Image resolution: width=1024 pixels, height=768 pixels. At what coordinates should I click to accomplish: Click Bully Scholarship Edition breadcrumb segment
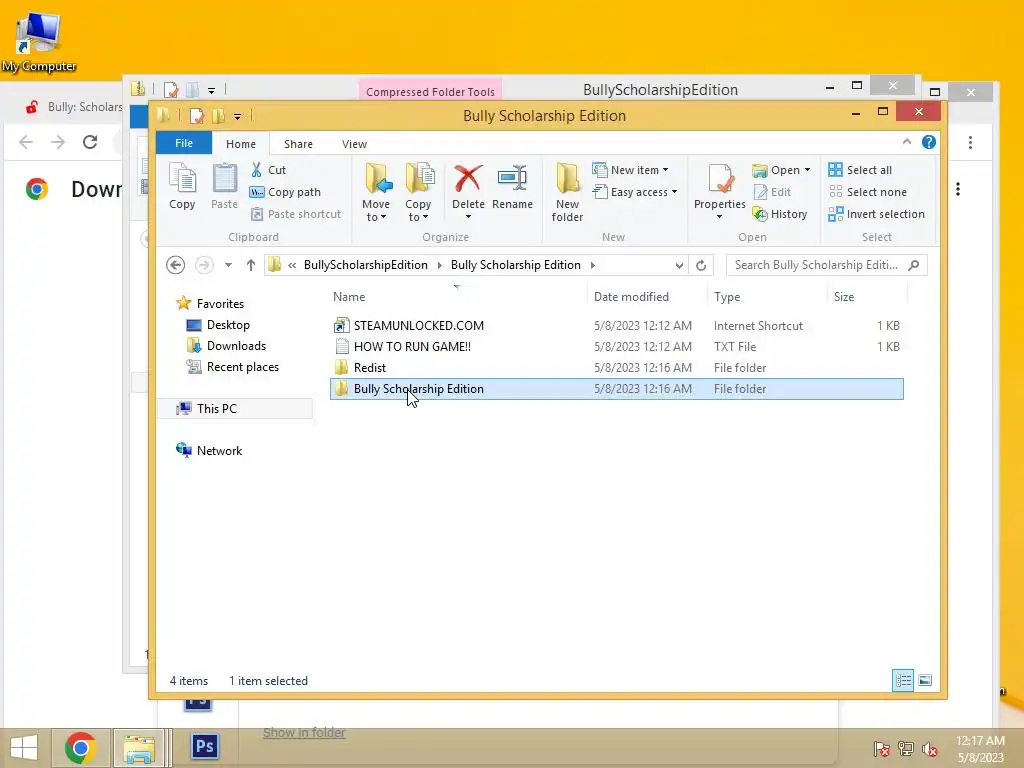pyautogui.click(x=515, y=264)
